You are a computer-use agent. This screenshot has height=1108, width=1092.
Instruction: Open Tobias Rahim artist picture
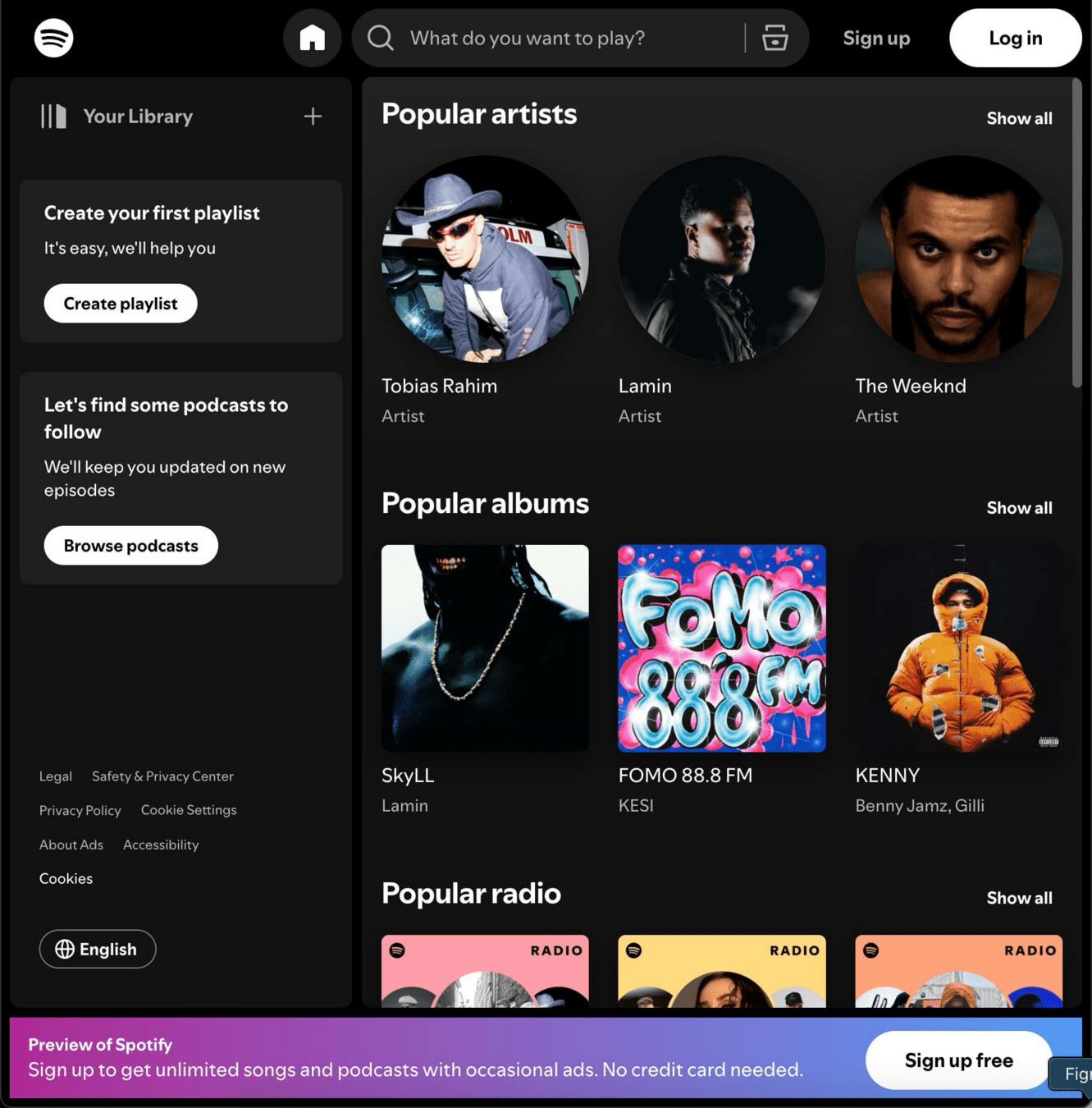pos(485,259)
